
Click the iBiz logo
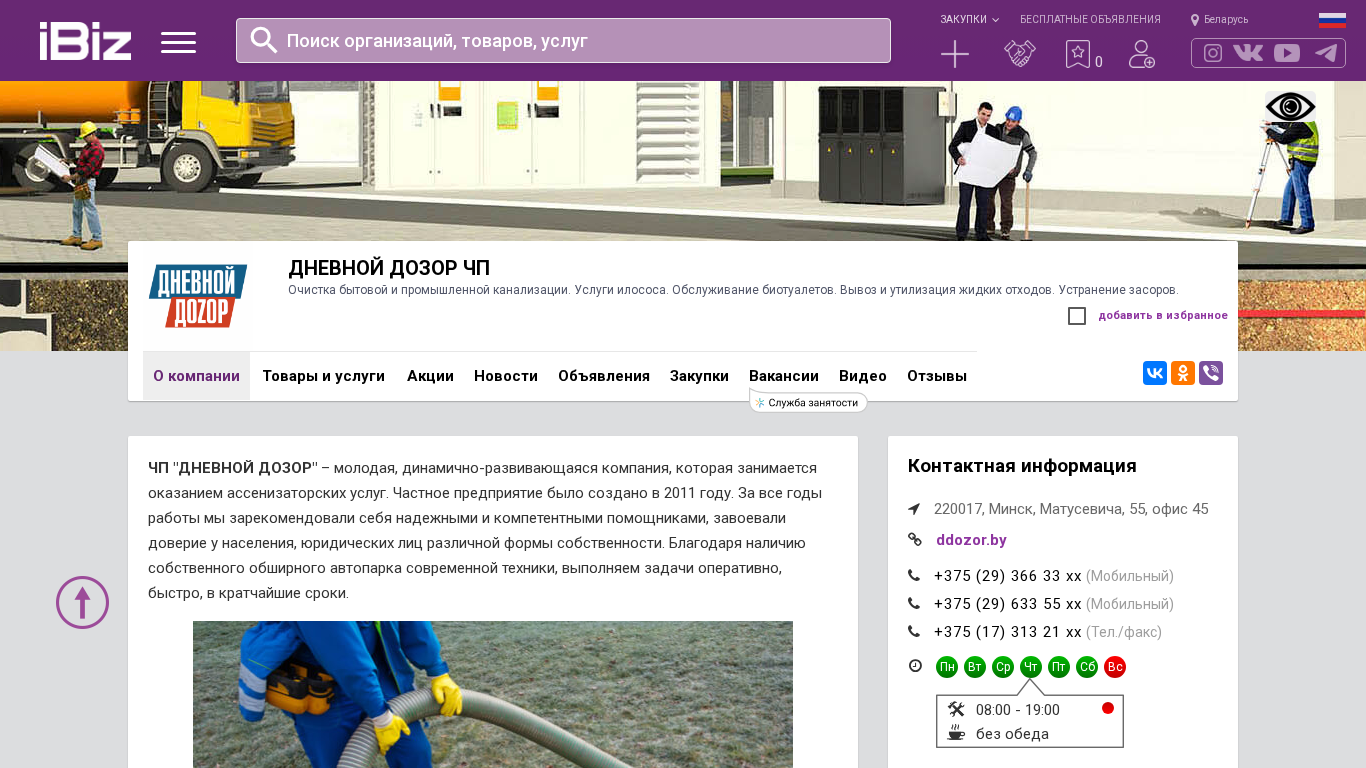pyautogui.click(x=85, y=41)
